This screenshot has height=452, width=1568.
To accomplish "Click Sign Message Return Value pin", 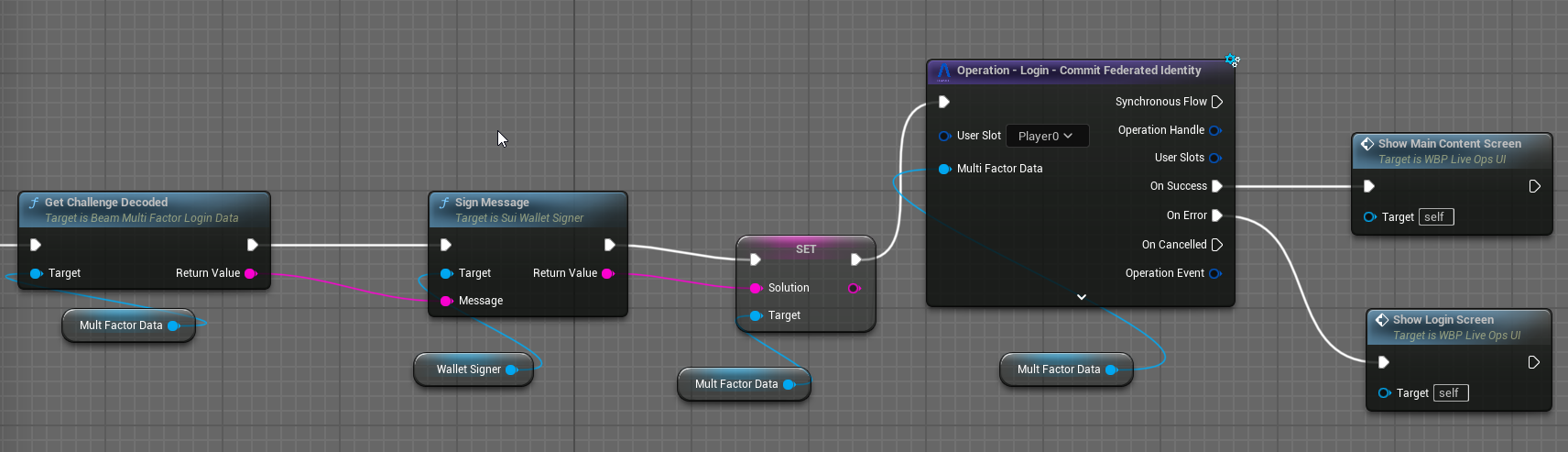I will click(607, 273).
